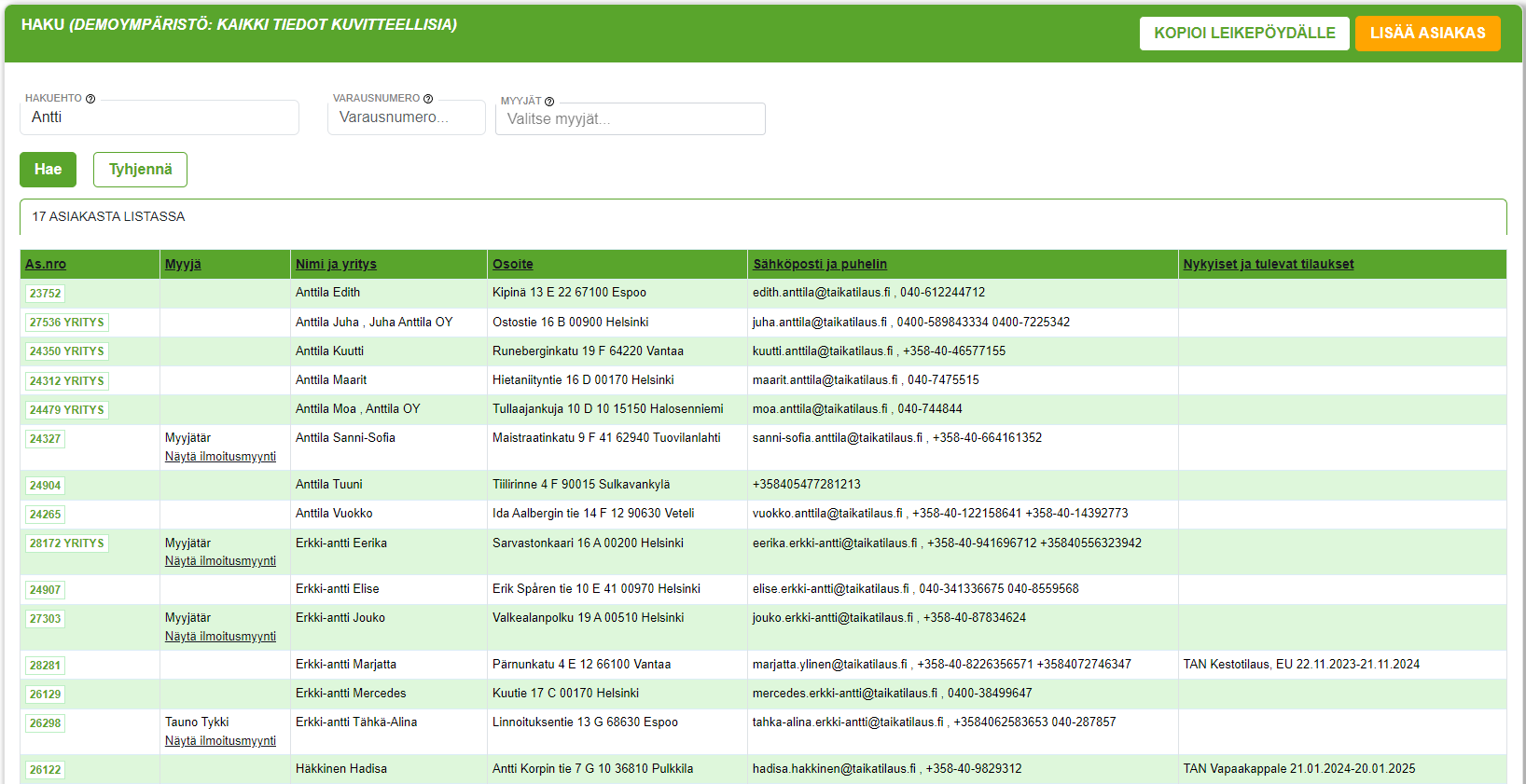
Task: Click Näytä ilmoitusmyynti for Tauno Tykki
Action: (220, 741)
